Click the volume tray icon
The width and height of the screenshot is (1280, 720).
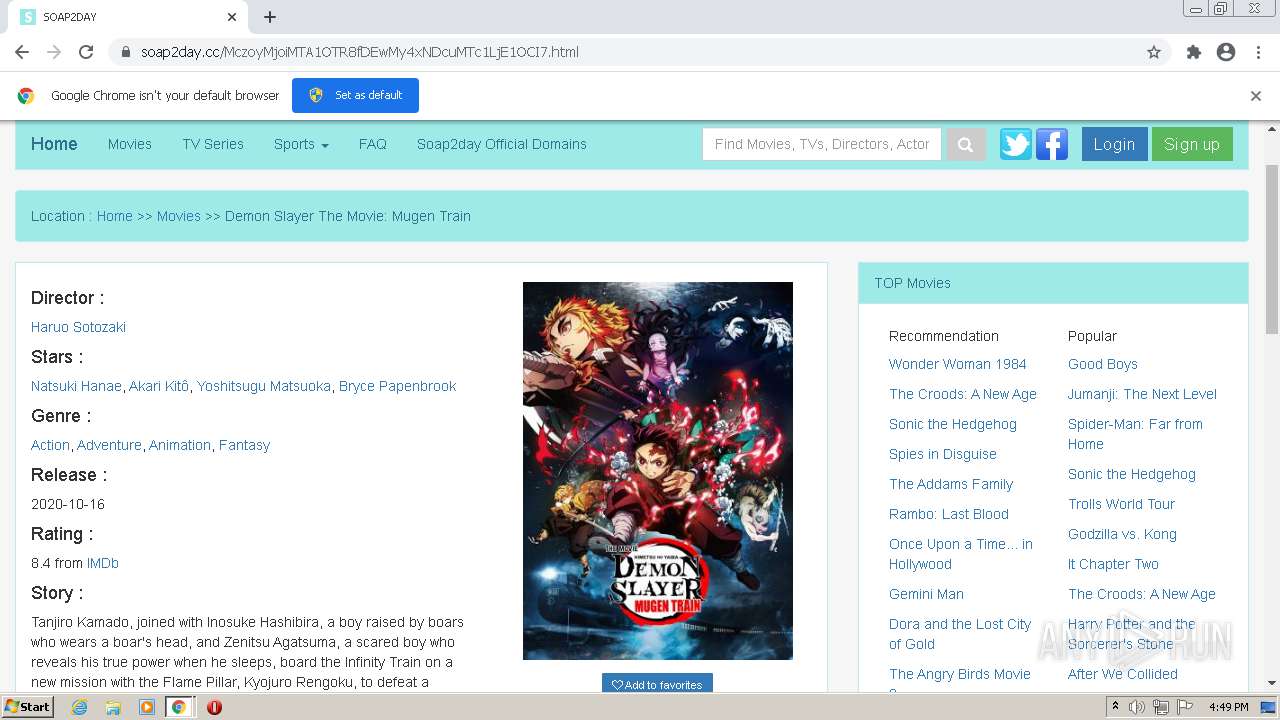click(x=1137, y=707)
